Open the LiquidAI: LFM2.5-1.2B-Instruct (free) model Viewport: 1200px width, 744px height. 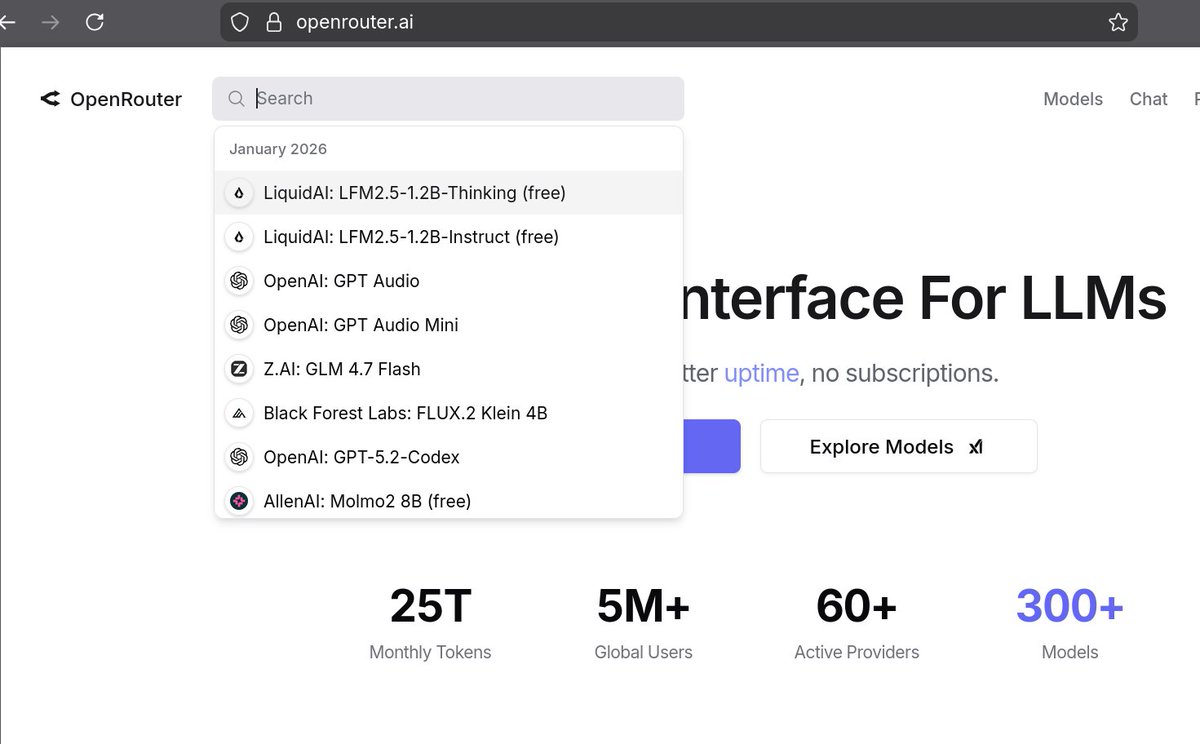[x=410, y=237]
